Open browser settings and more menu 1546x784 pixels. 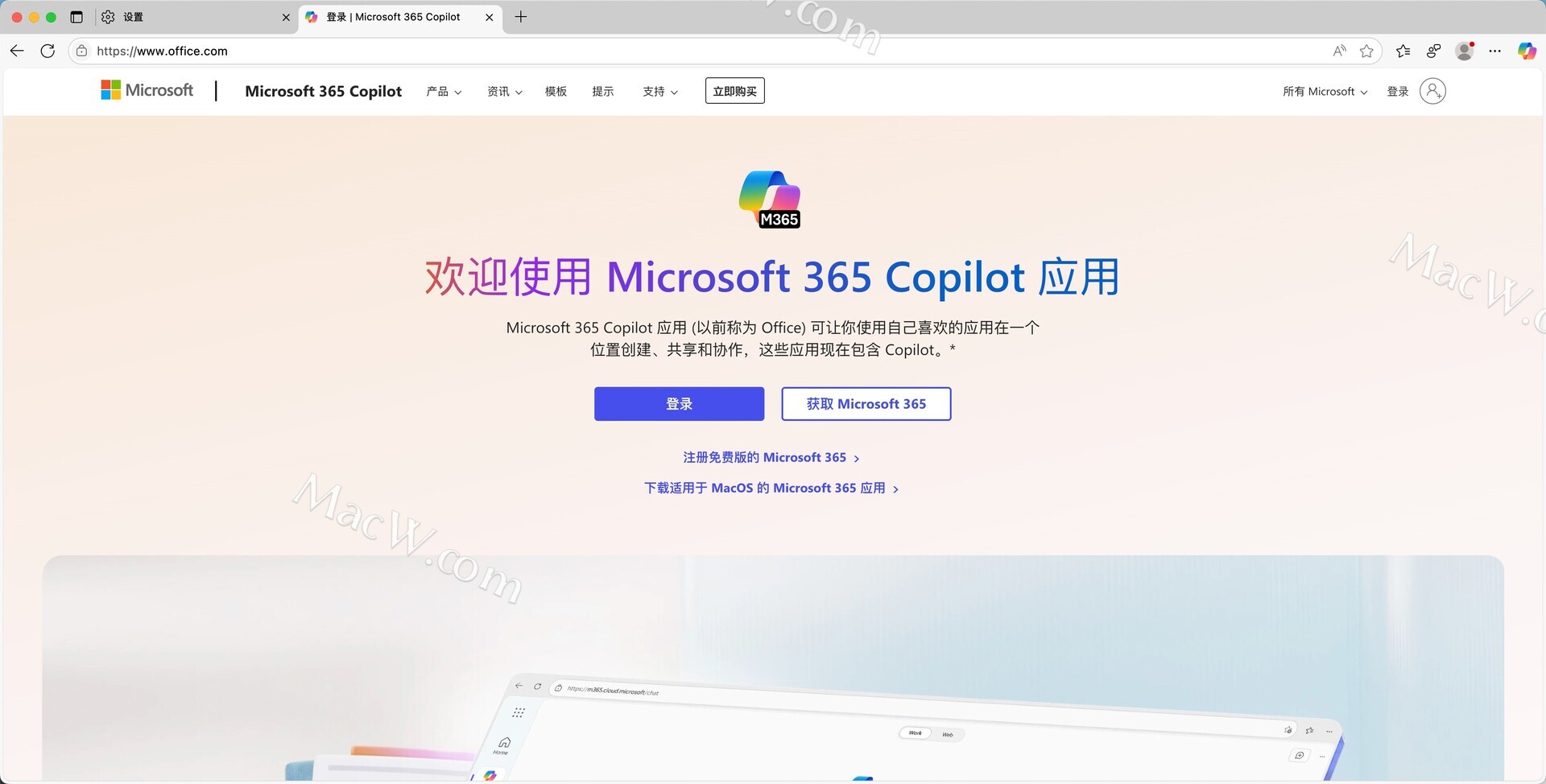(1494, 51)
